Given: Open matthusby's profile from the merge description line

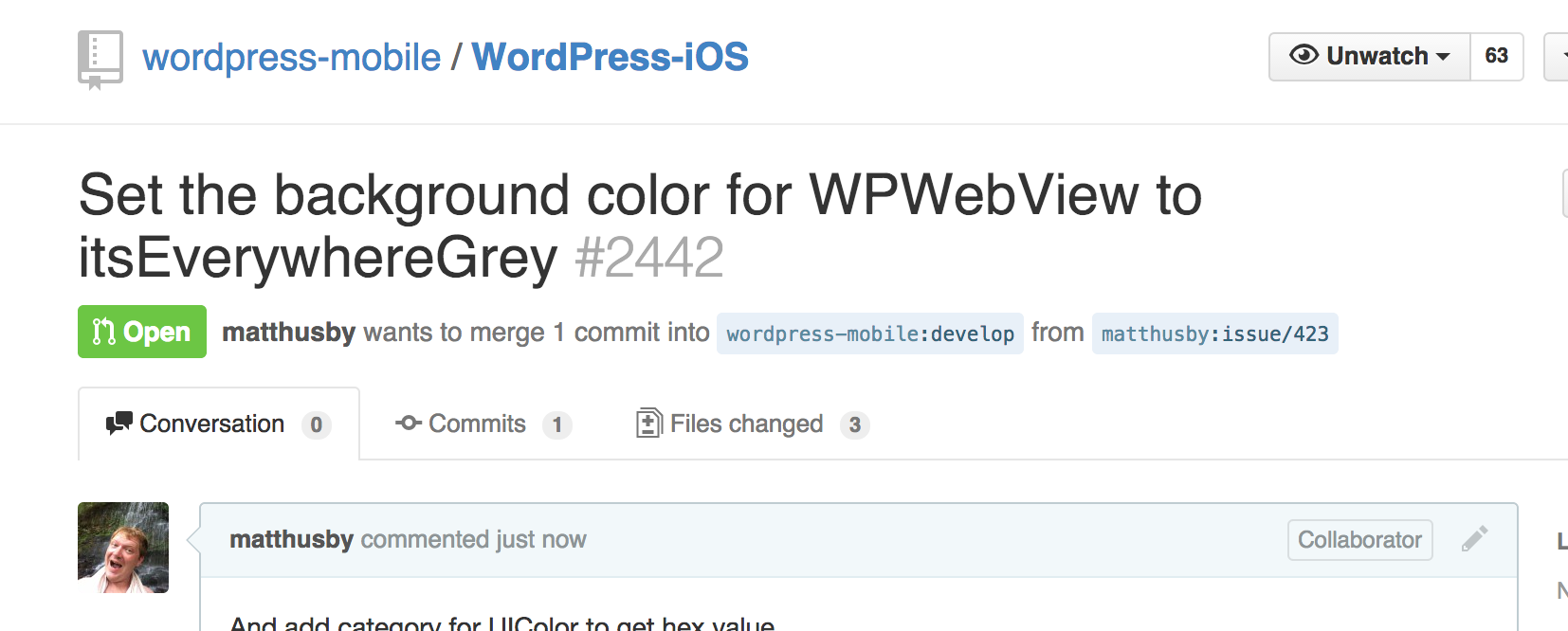Looking at the screenshot, I should (x=288, y=333).
